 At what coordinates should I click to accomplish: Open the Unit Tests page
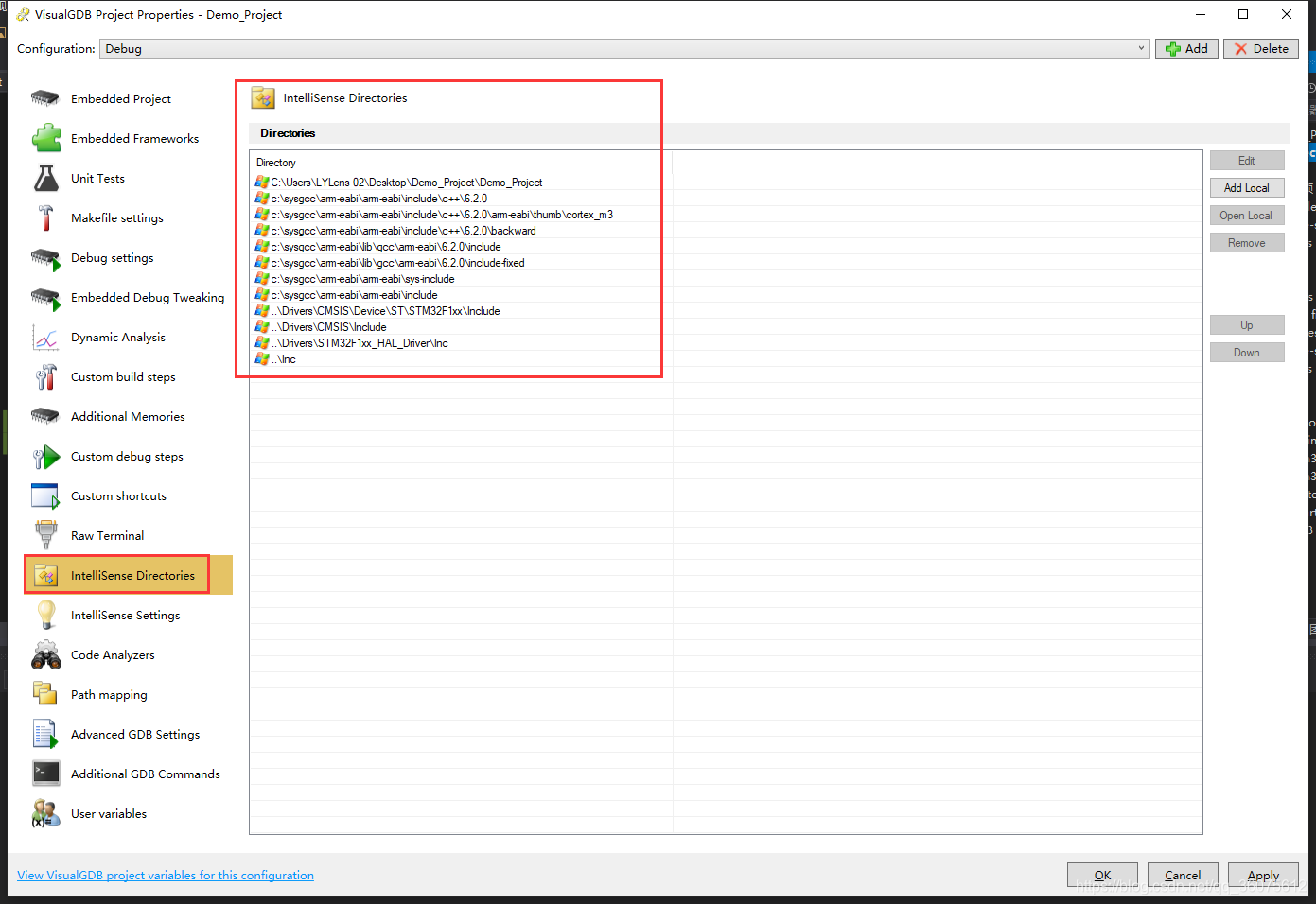tap(97, 178)
